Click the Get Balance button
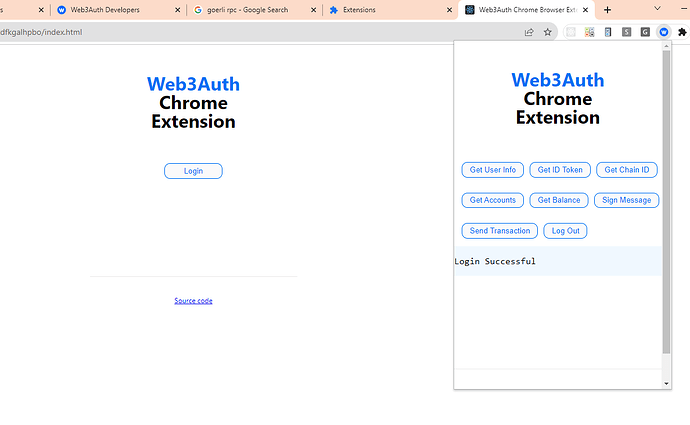690x425 pixels. [559, 200]
